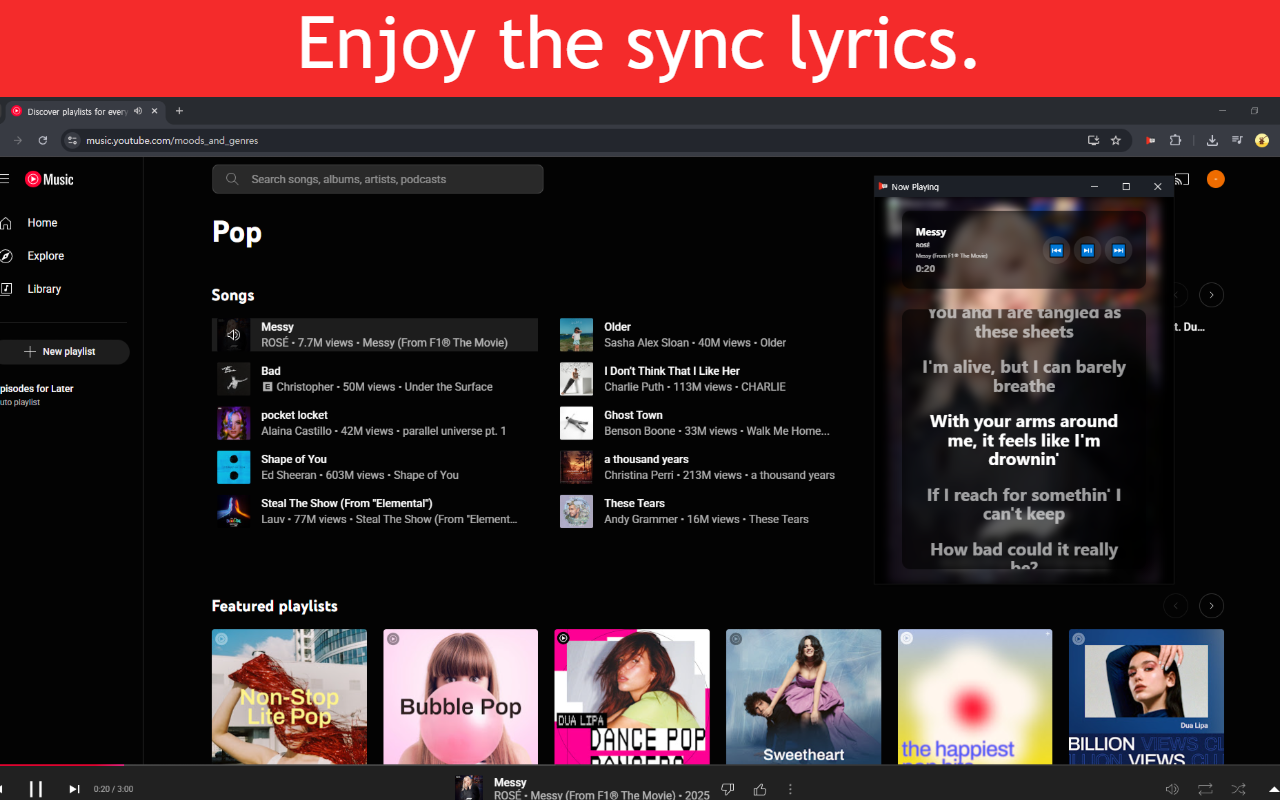Screen dimensions: 1280x800
Task: Go to previous track in Now Playing popup
Action: tap(1056, 250)
